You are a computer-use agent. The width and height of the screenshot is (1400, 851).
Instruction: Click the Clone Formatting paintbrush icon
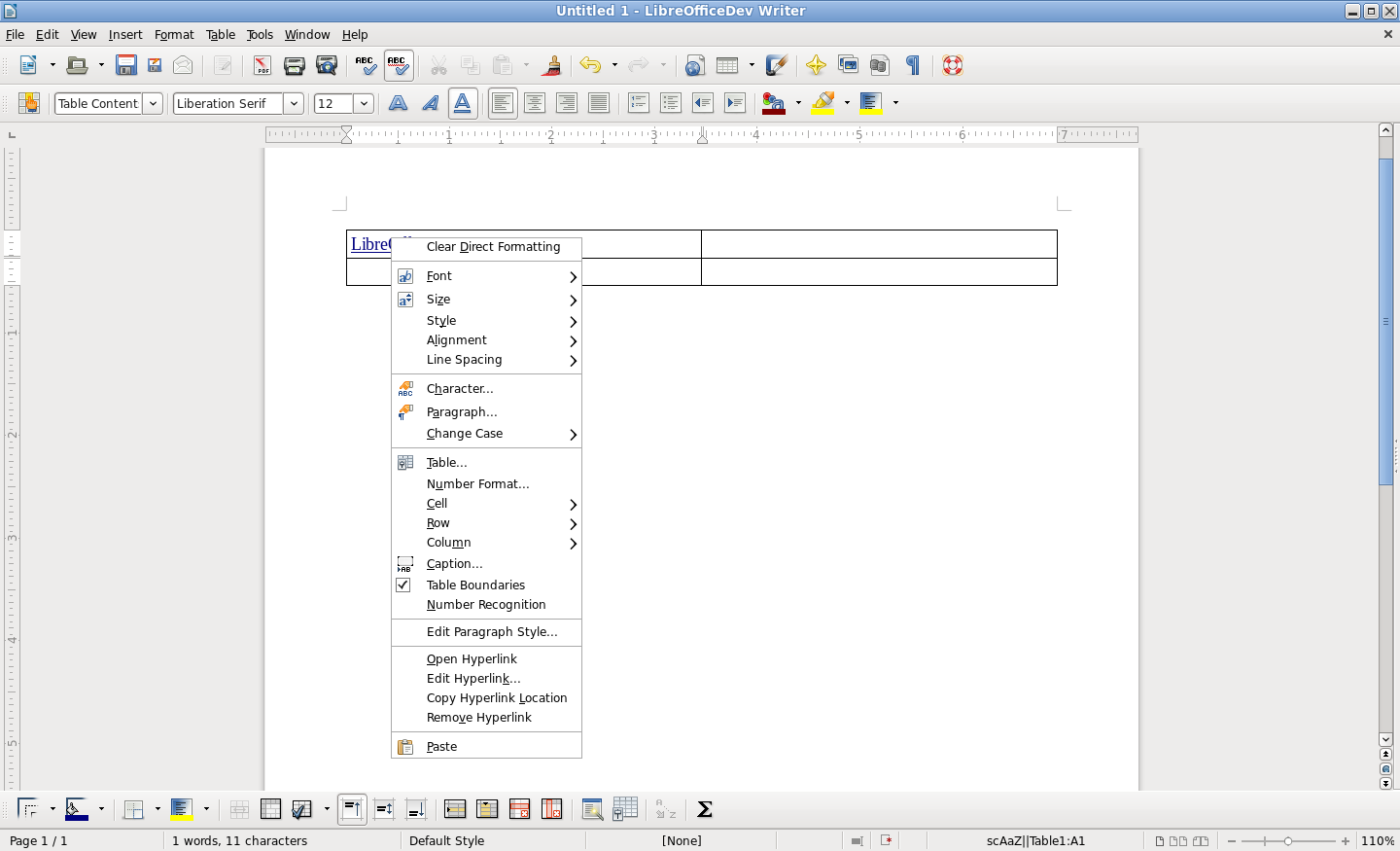(552, 65)
